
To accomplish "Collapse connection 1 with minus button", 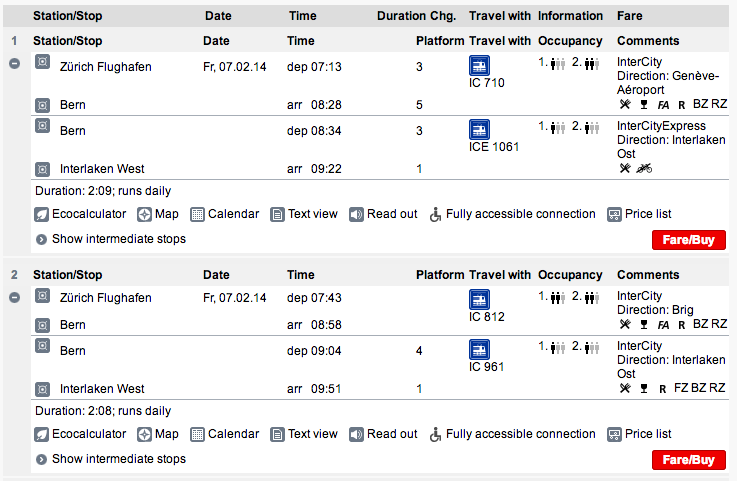I will click(x=15, y=63).
